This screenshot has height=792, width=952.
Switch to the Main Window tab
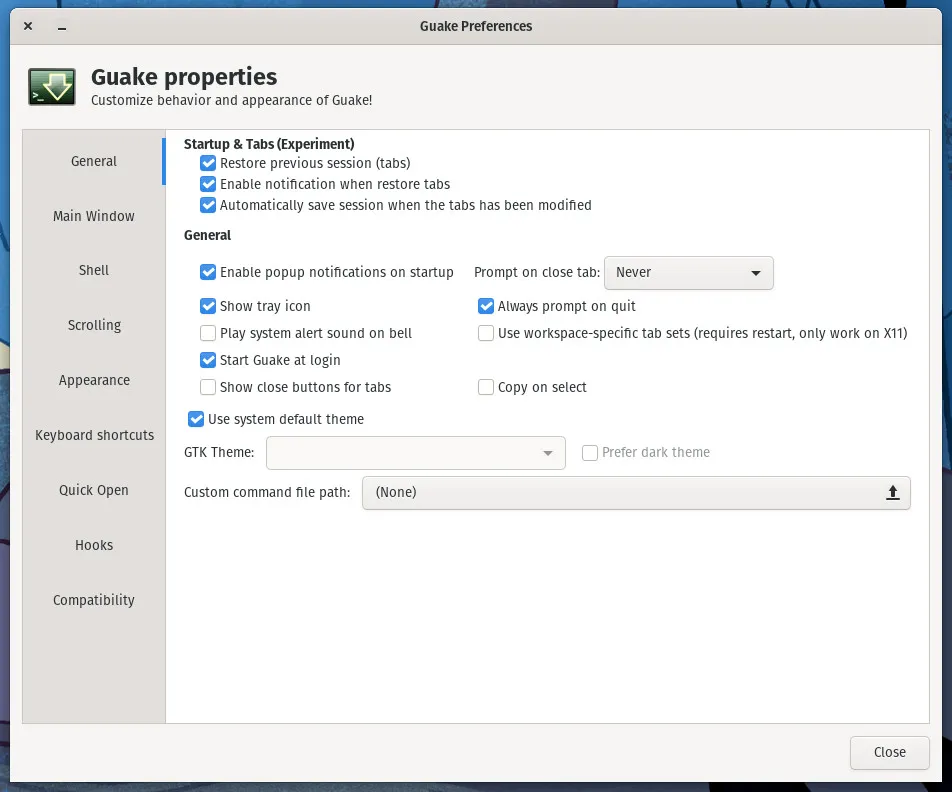coord(94,216)
